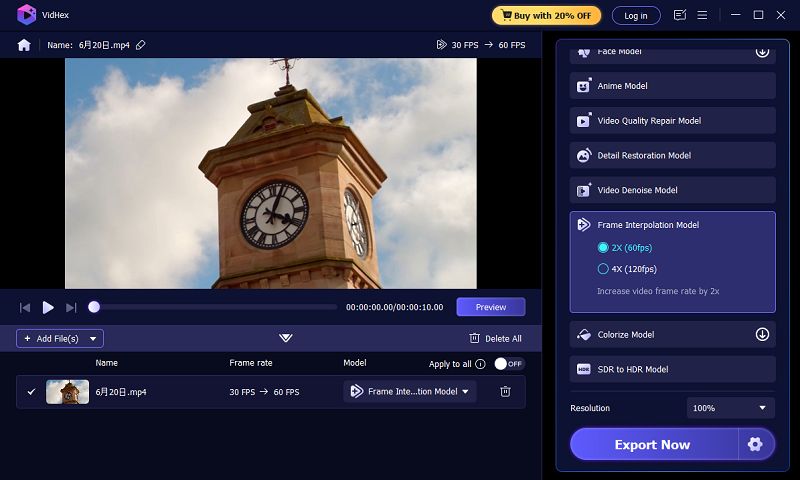Choose the Anime Model
The height and width of the screenshot is (480, 800).
click(x=672, y=86)
